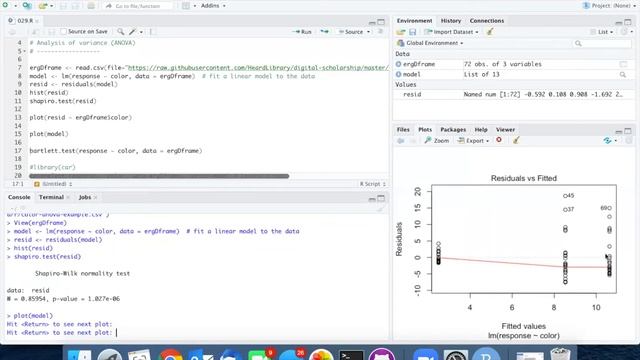Create a new project from the toolbar
The image size is (640, 360).
click(x=27, y=6)
